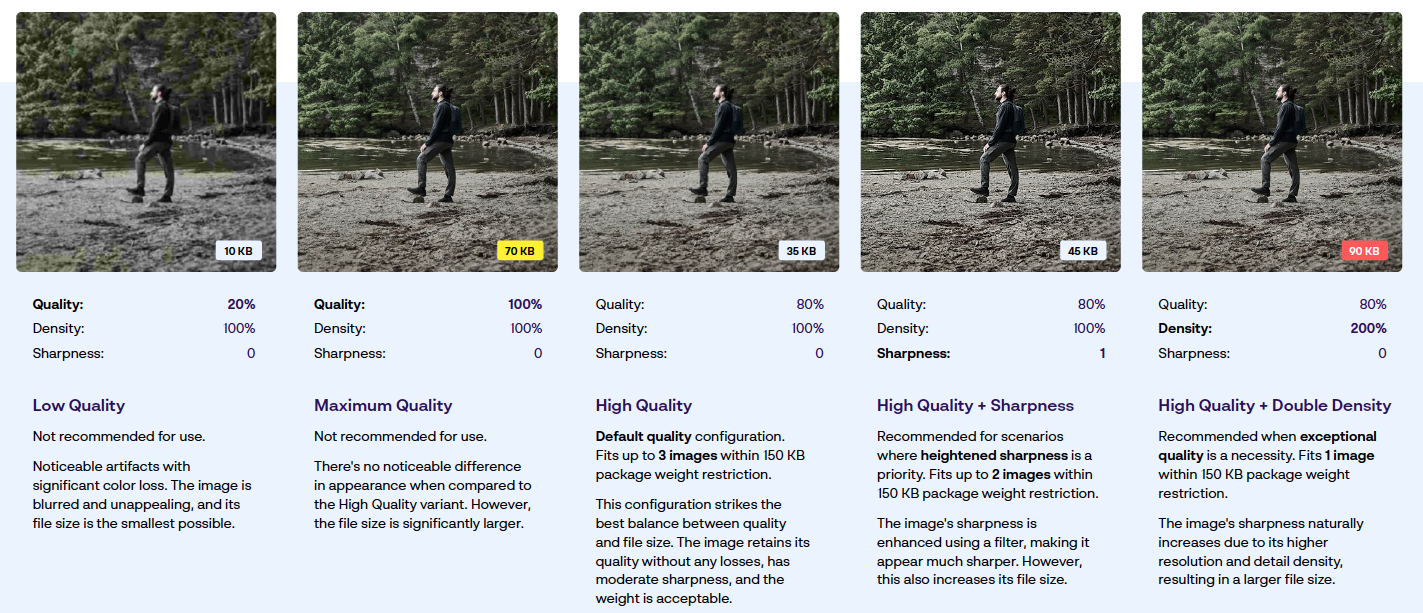
Task: Click the red 90 KB badge
Action: point(1364,251)
